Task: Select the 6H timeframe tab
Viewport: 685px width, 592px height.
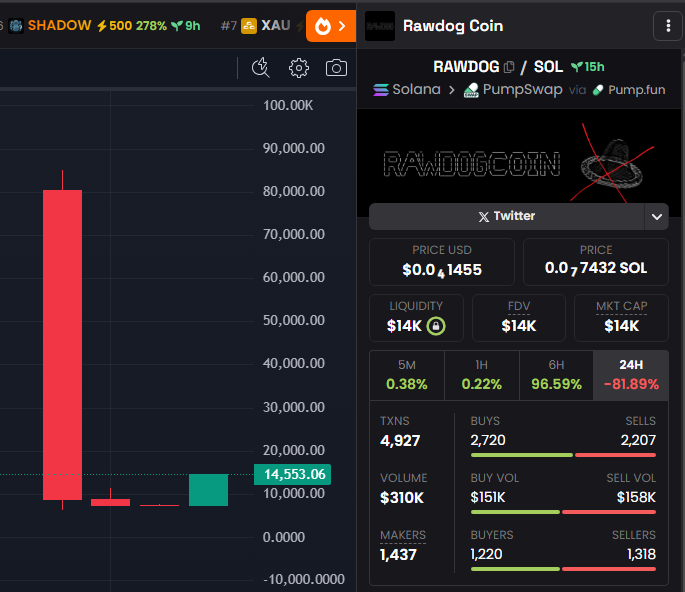Action: (555, 375)
